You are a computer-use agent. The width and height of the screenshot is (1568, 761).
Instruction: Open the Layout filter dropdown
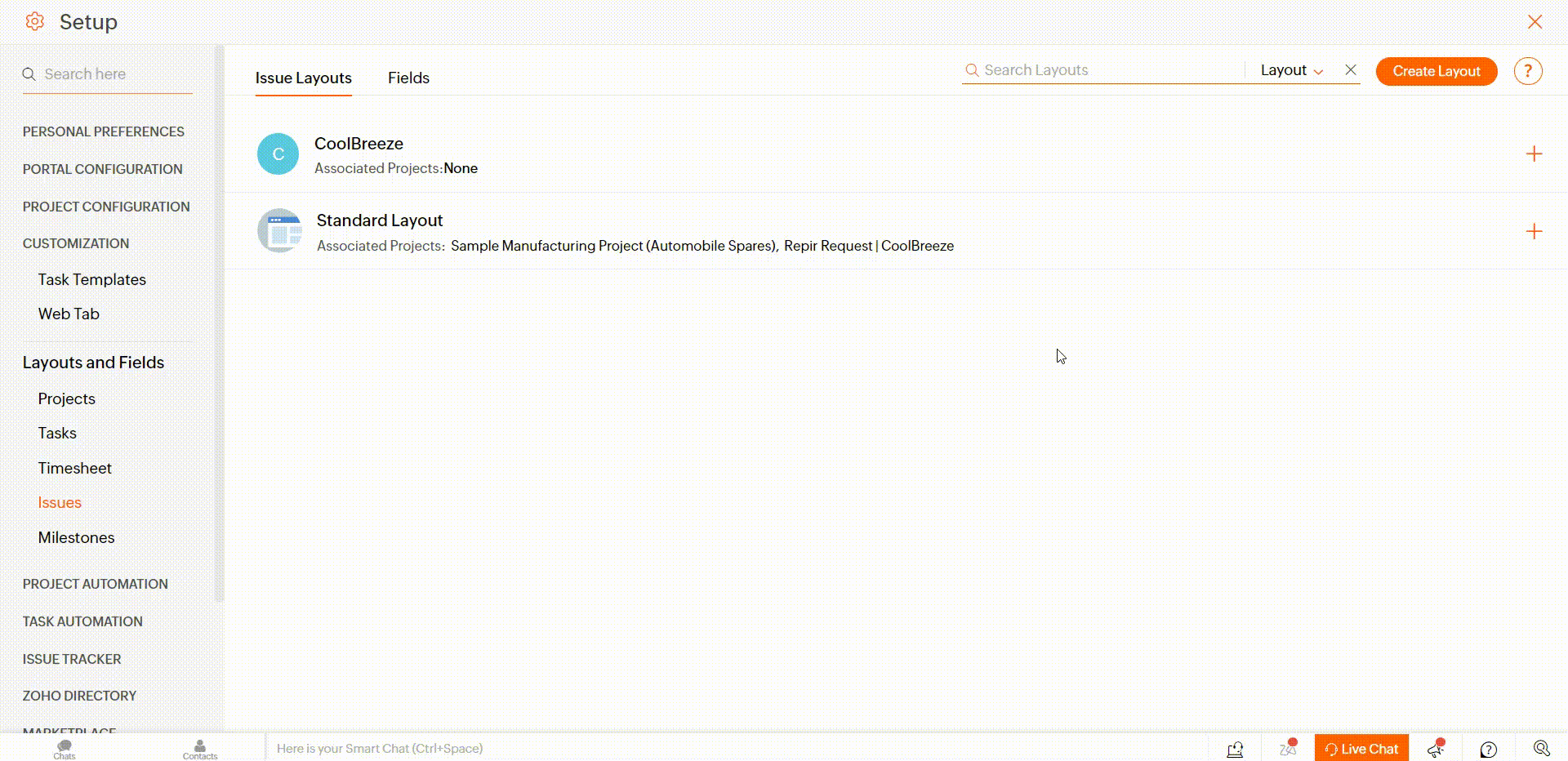(x=1291, y=70)
